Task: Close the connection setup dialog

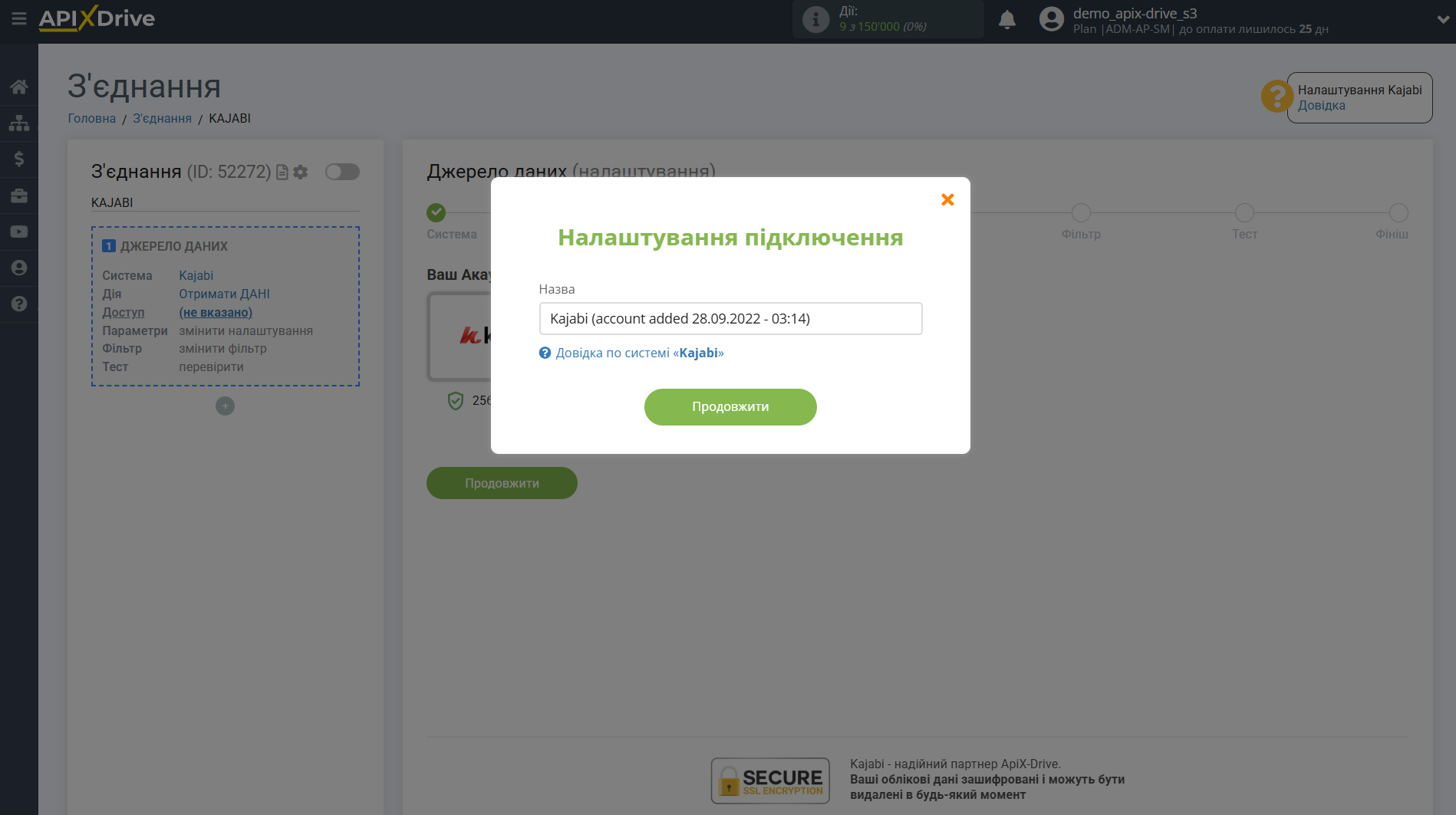Action: (x=947, y=200)
